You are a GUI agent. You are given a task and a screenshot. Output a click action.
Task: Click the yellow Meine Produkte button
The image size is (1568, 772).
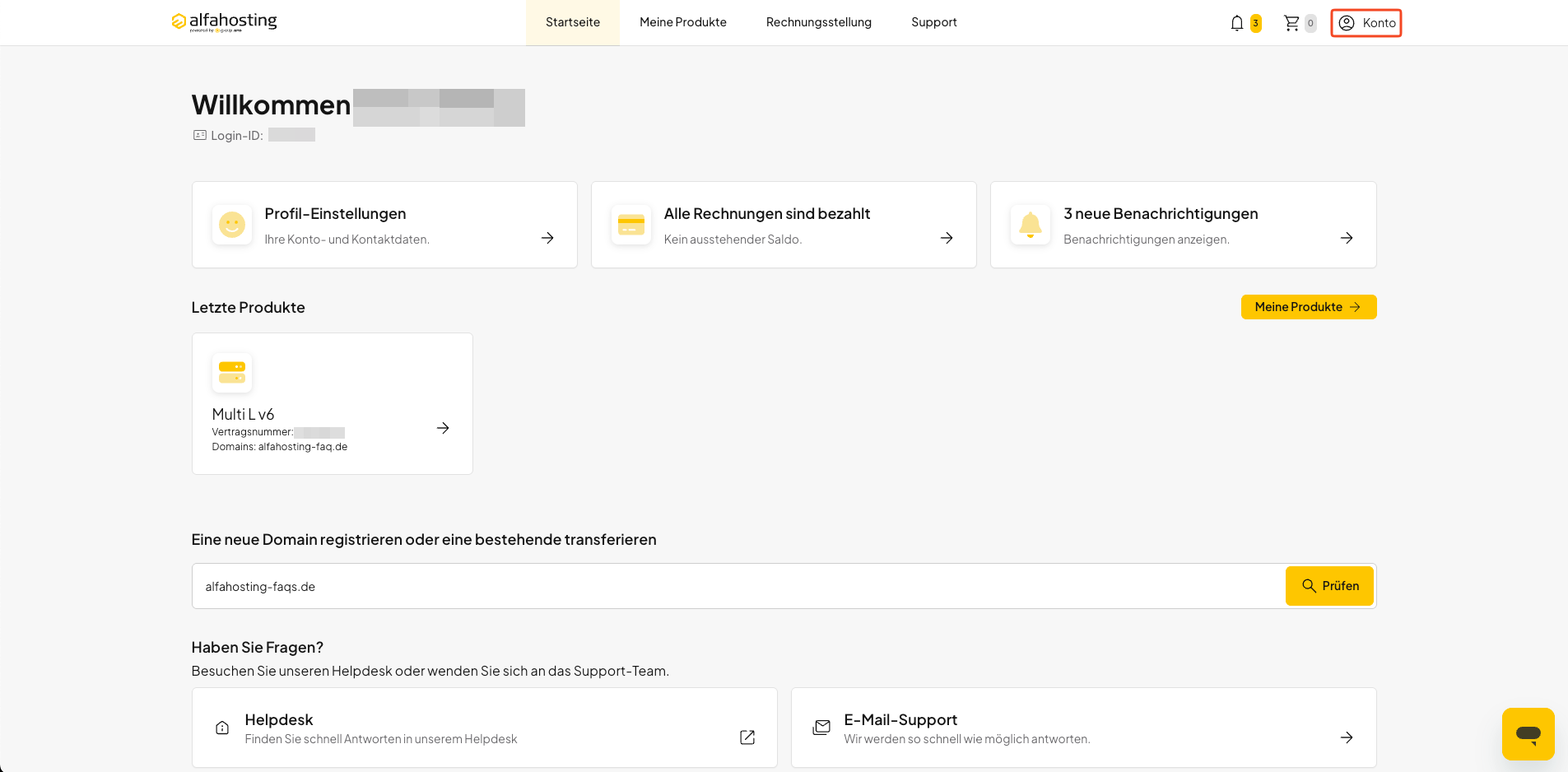point(1309,307)
